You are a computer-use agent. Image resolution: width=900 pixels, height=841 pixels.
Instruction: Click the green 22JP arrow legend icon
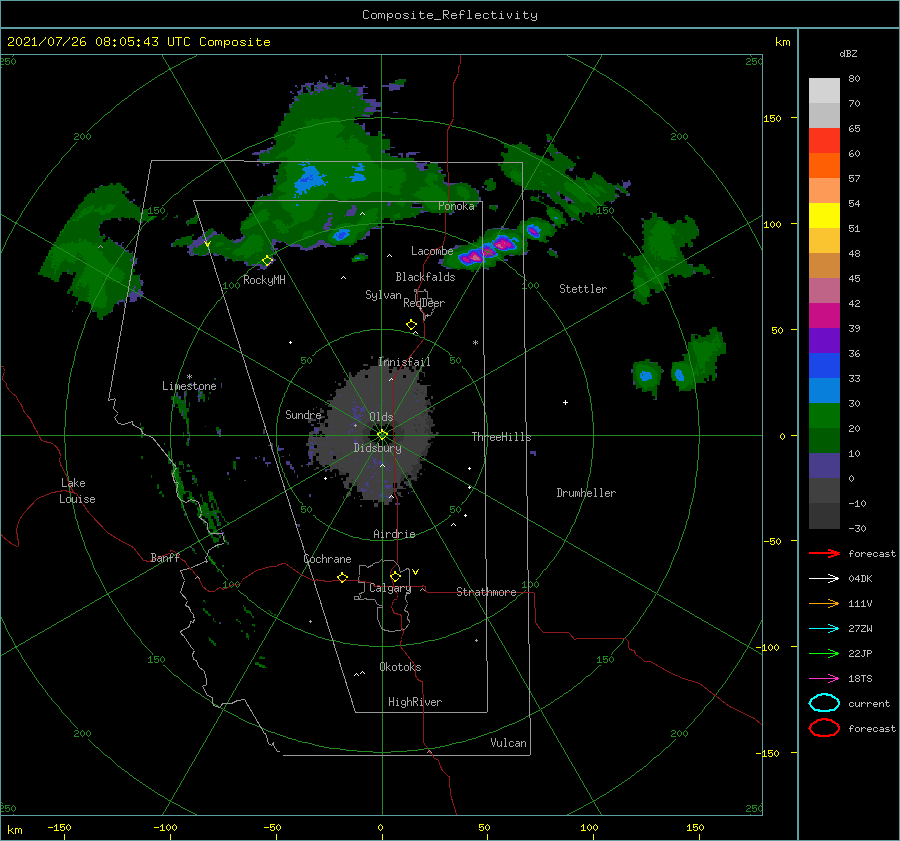[x=824, y=653]
